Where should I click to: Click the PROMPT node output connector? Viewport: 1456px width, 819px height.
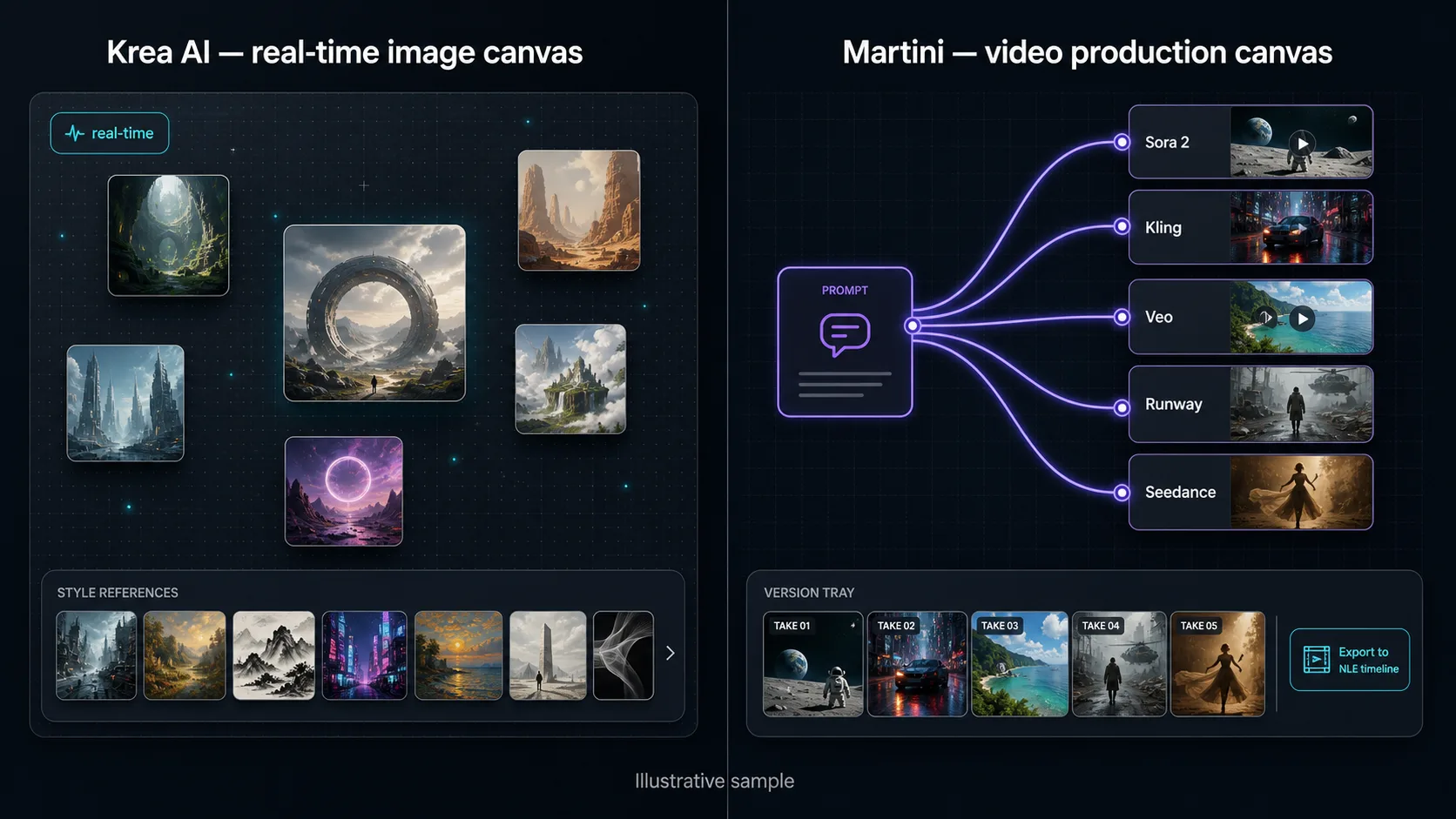pos(913,326)
